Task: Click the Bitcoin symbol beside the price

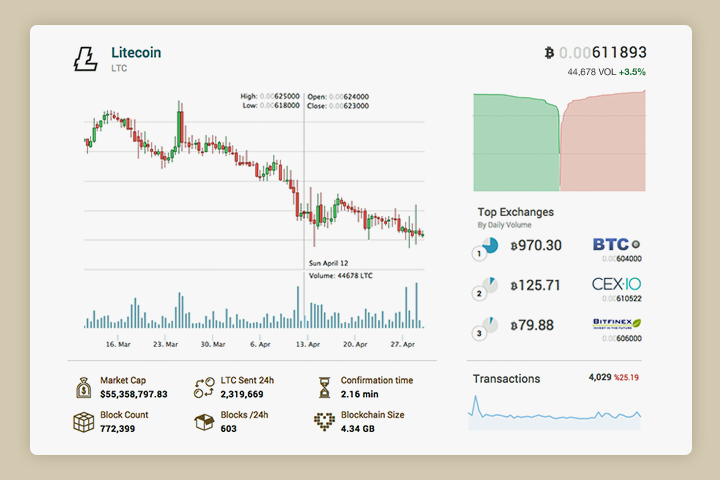Action: (549, 53)
